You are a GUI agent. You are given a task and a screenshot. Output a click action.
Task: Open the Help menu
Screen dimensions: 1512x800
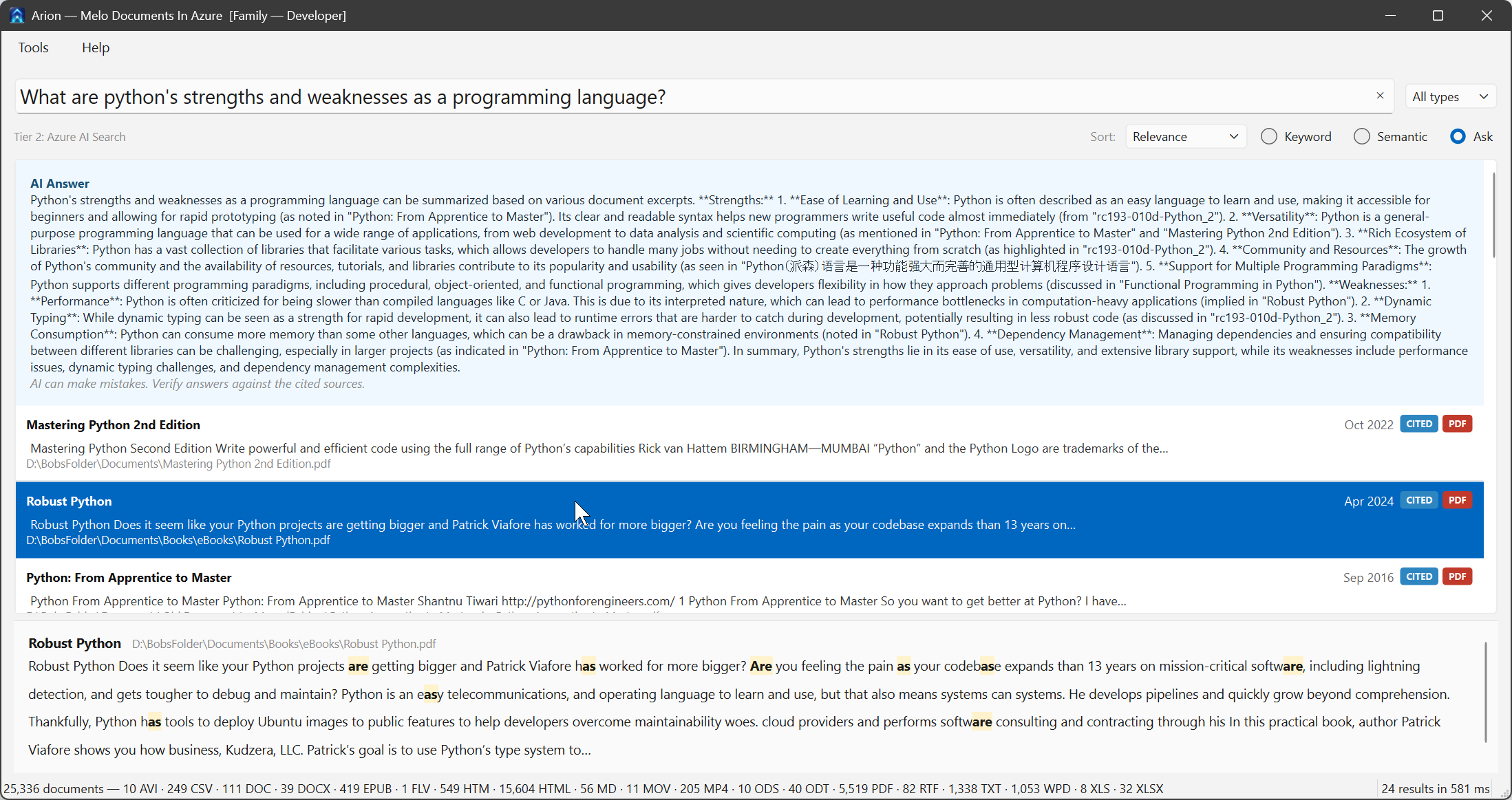tap(96, 47)
